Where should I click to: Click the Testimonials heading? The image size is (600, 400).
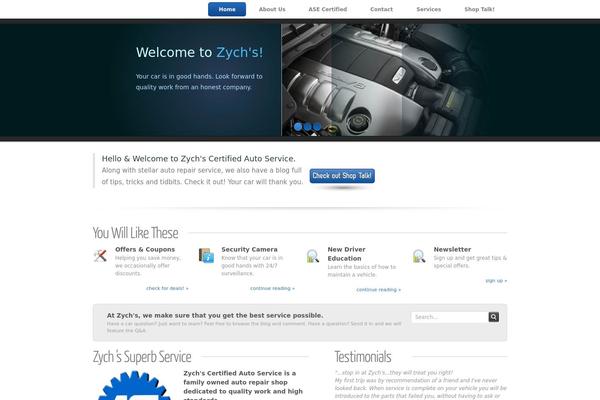pyautogui.click(x=363, y=357)
